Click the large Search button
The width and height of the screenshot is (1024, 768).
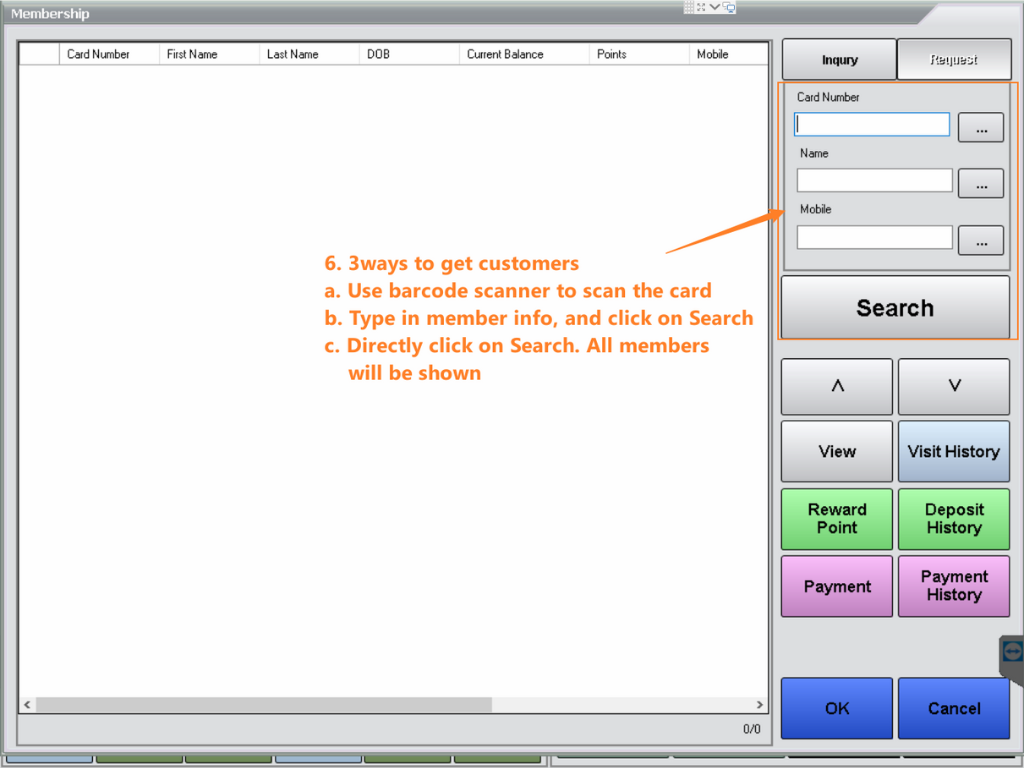(895, 308)
